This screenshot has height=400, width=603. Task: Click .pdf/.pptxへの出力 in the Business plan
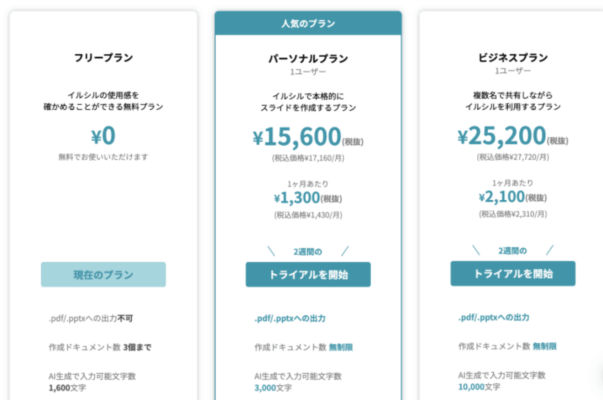coord(497,319)
